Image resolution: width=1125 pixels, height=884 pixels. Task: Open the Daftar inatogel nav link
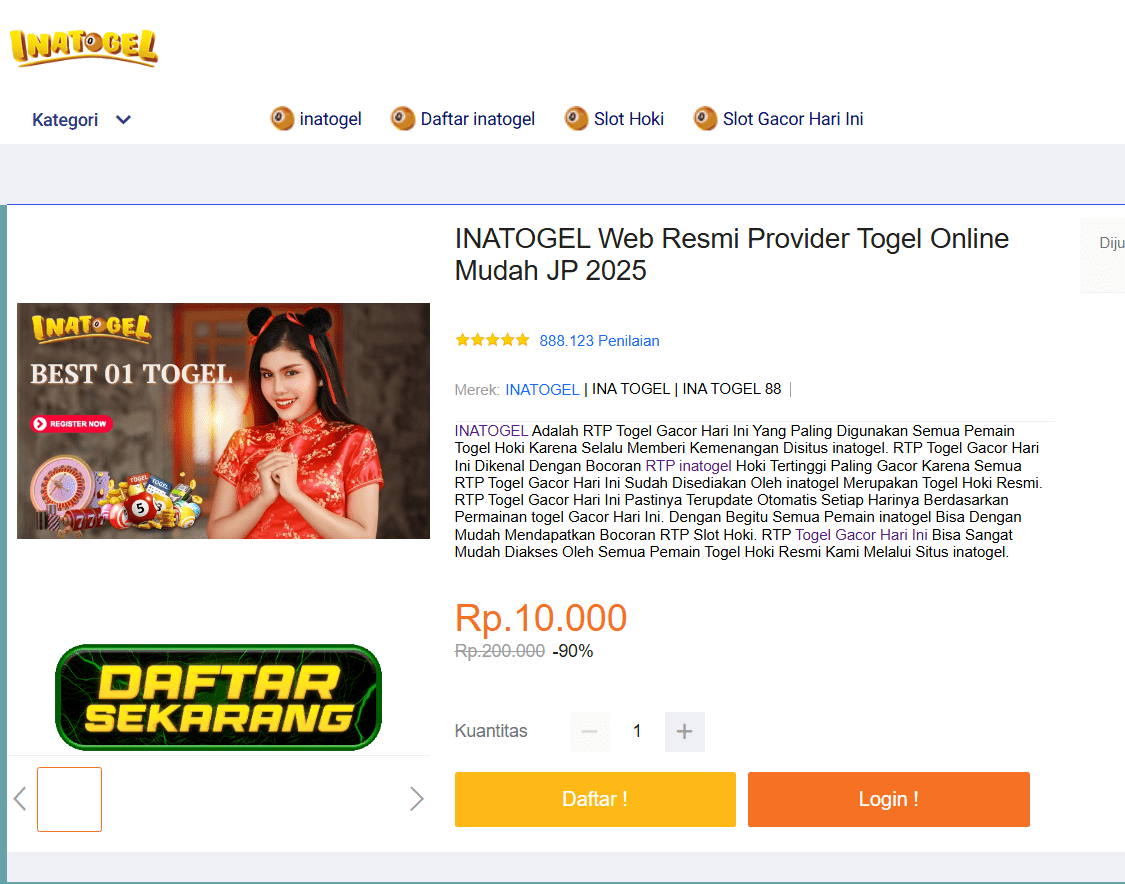[477, 119]
